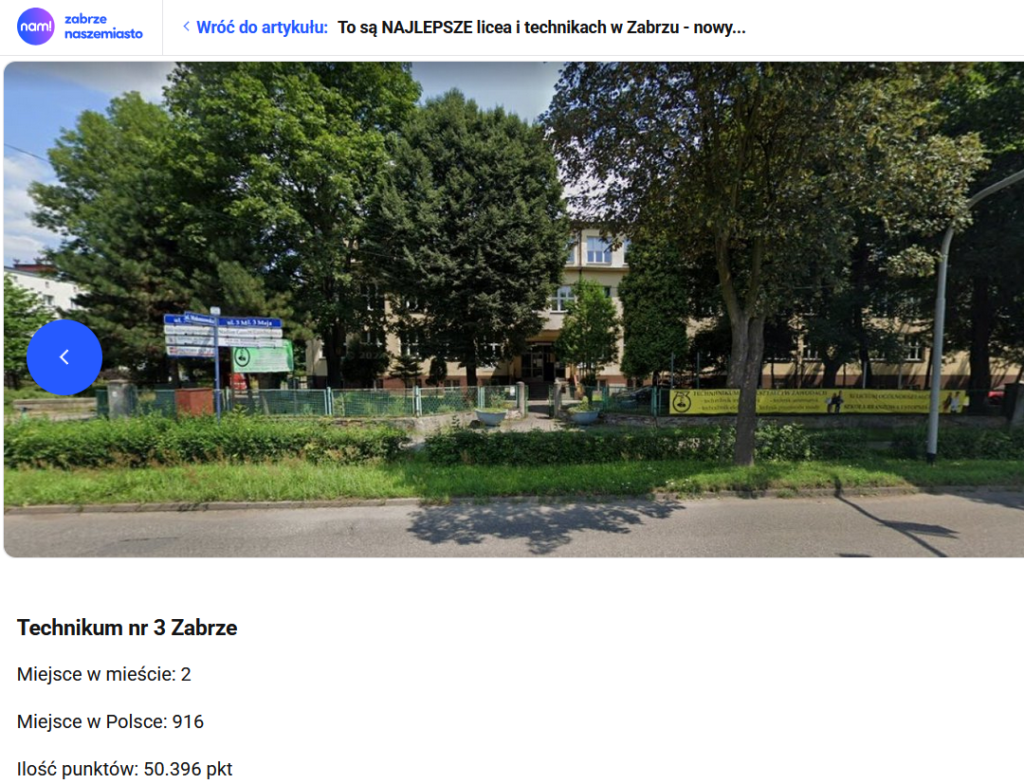Click the Ilość punktów: 50.396 pkt line
The image size is (1024, 784).
[125, 769]
